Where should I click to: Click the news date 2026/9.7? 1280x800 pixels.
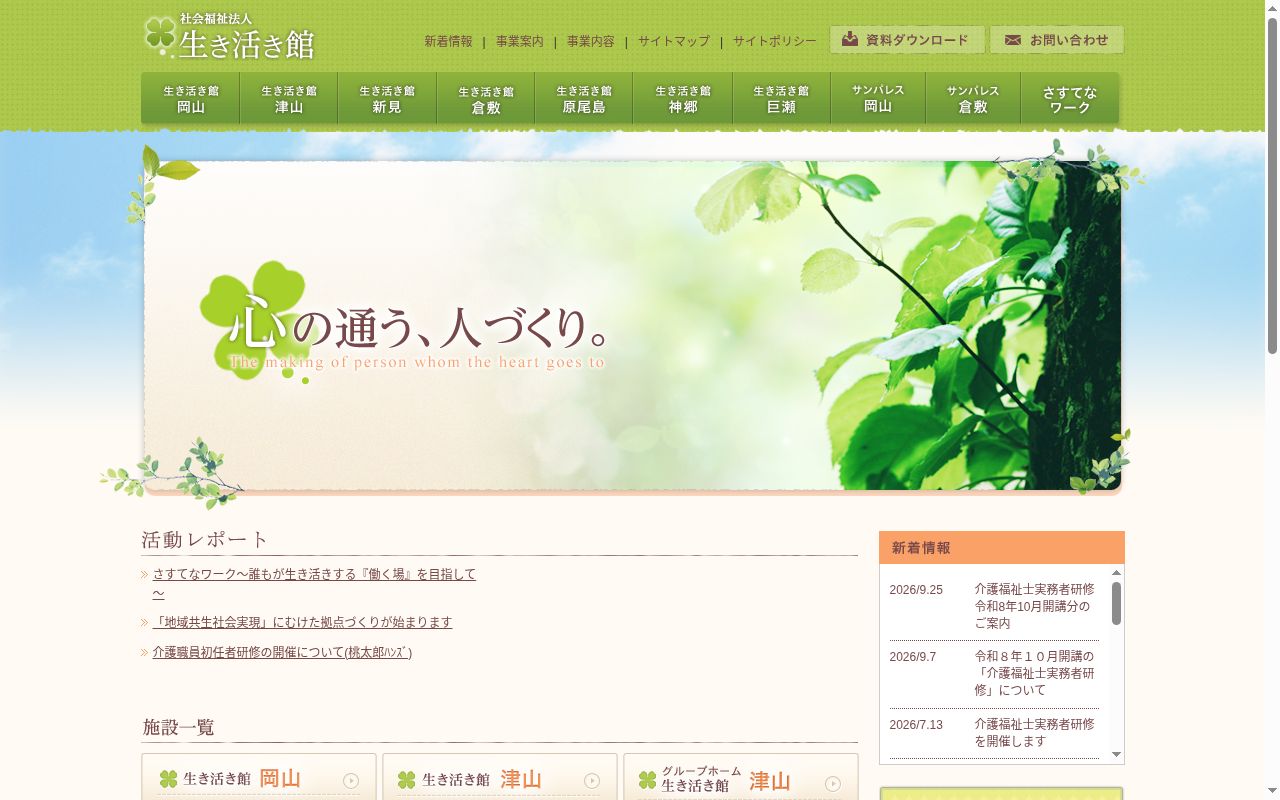click(913, 657)
